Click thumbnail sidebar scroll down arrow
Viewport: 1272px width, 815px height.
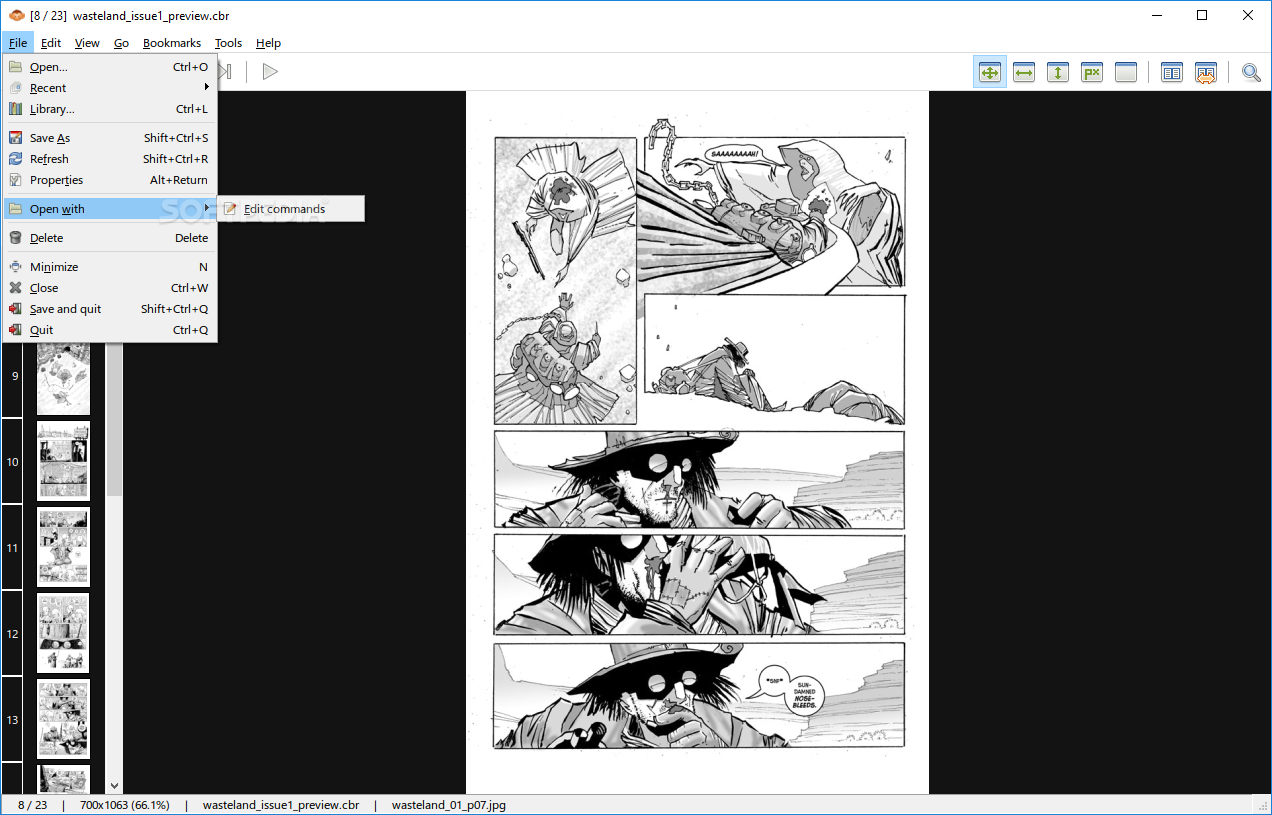(x=114, y=787)
